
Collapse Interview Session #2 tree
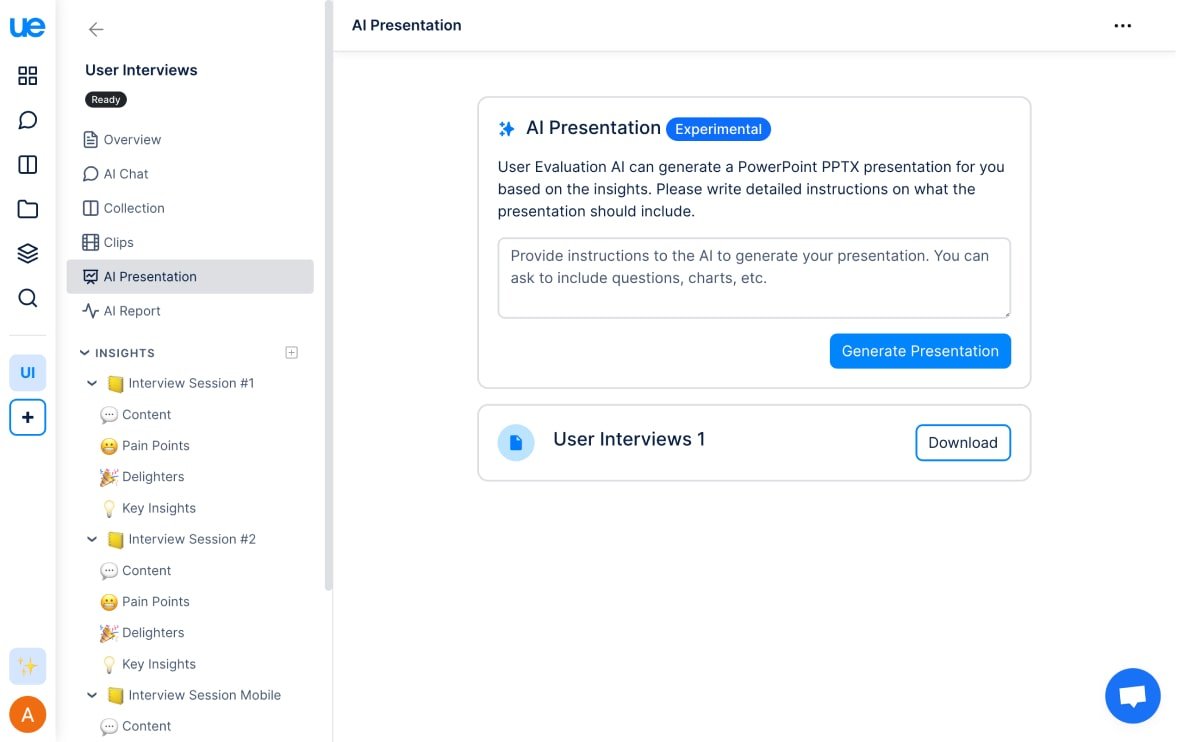coord(92,539)
